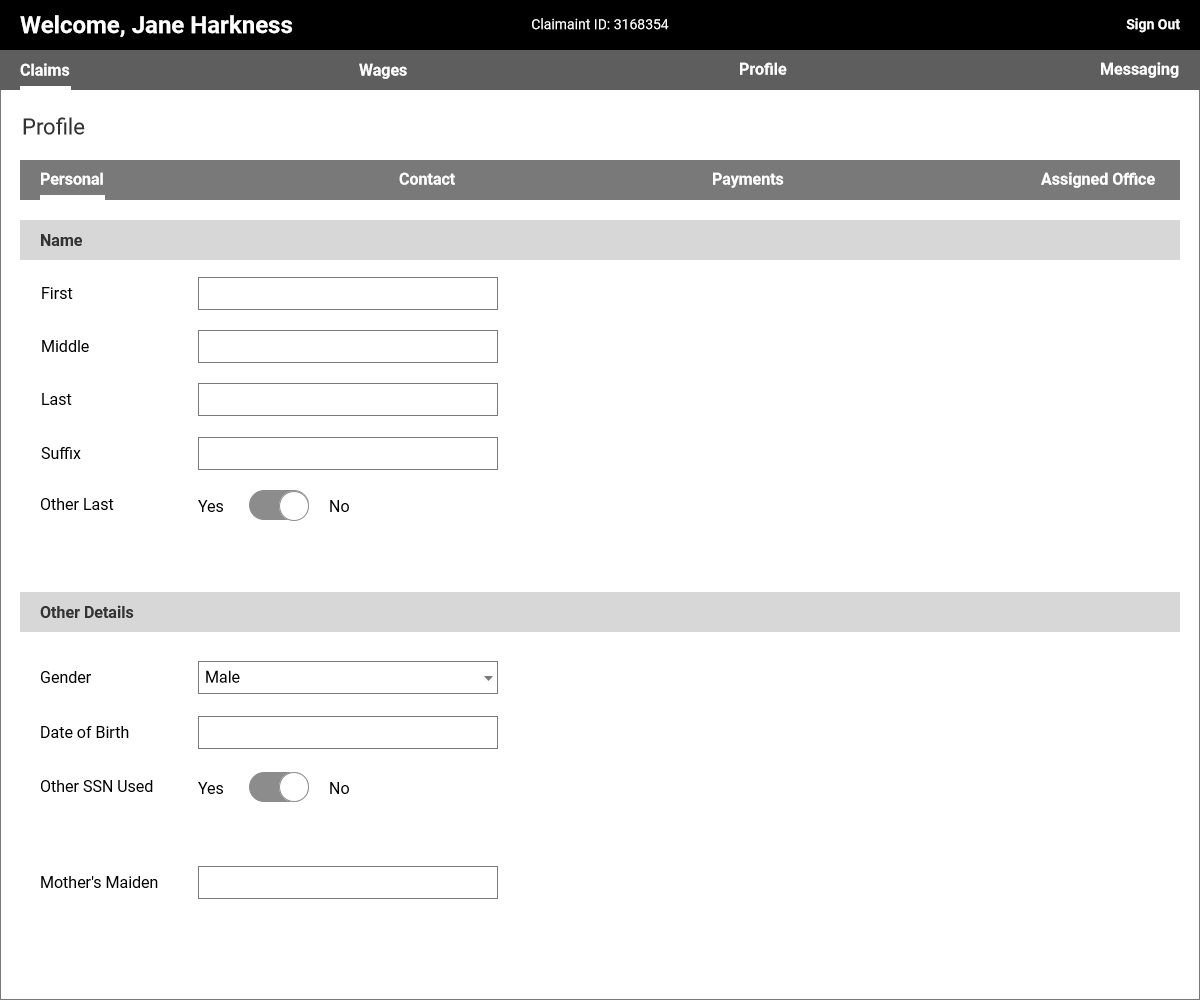View the Assigned Office sub-tab
The width and height of the screenshot is (1200, 1000).
1097,180
